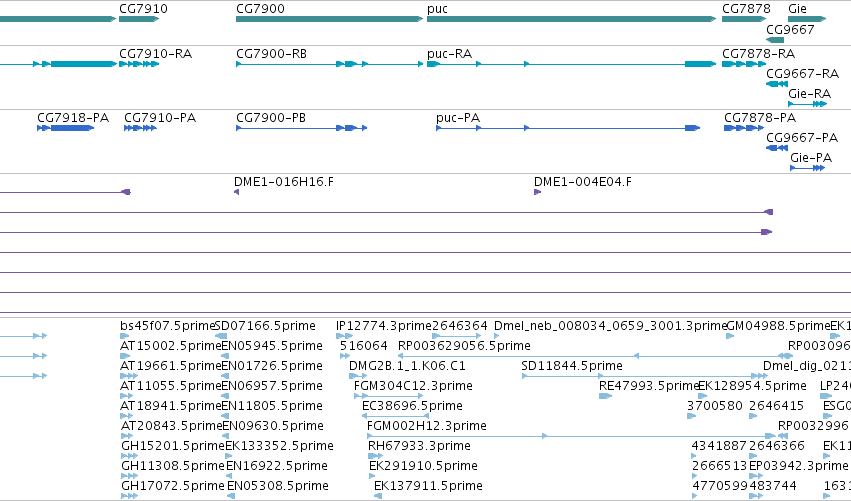
Task: Select the CG7878 gene arrow
Action: [744, 19]
